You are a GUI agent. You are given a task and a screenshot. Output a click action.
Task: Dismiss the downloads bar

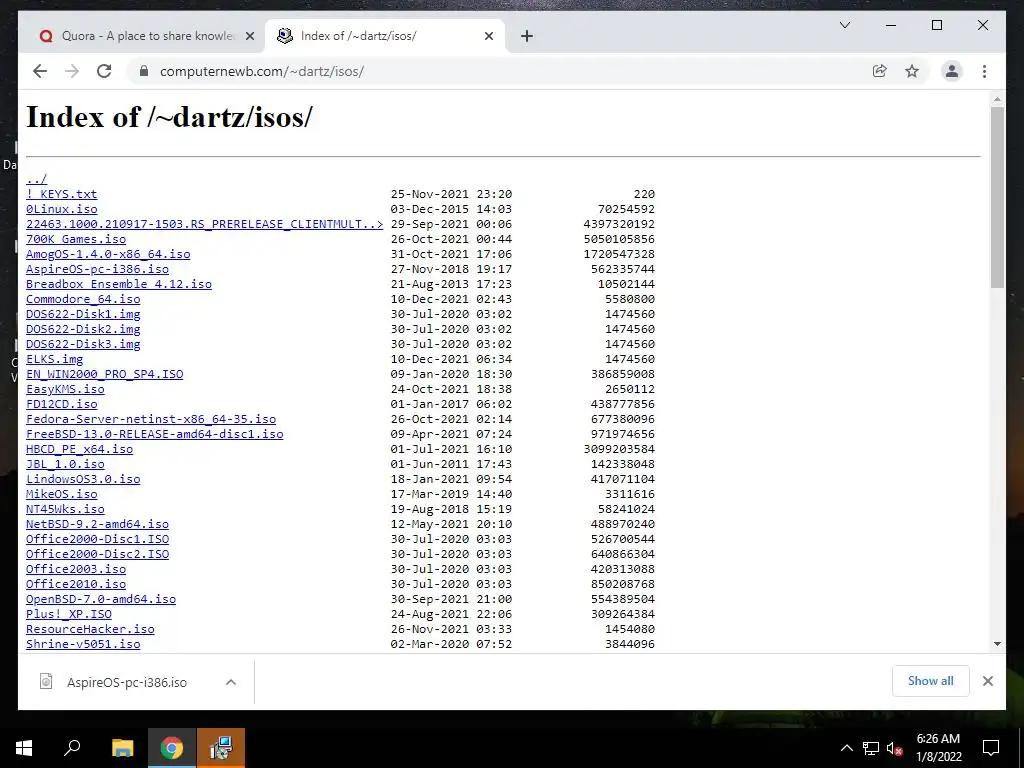[987, 681]
